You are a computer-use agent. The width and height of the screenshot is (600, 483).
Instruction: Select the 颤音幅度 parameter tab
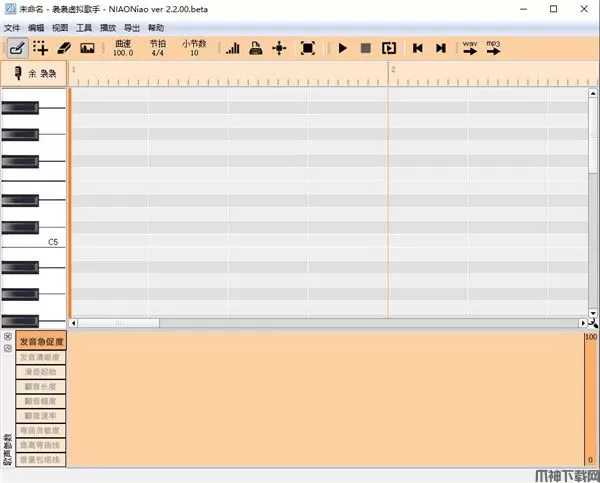[41, 401]
